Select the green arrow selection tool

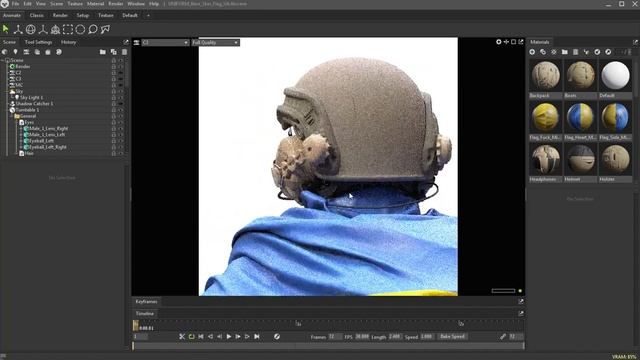pyautogui.click(x=6, y=29)
